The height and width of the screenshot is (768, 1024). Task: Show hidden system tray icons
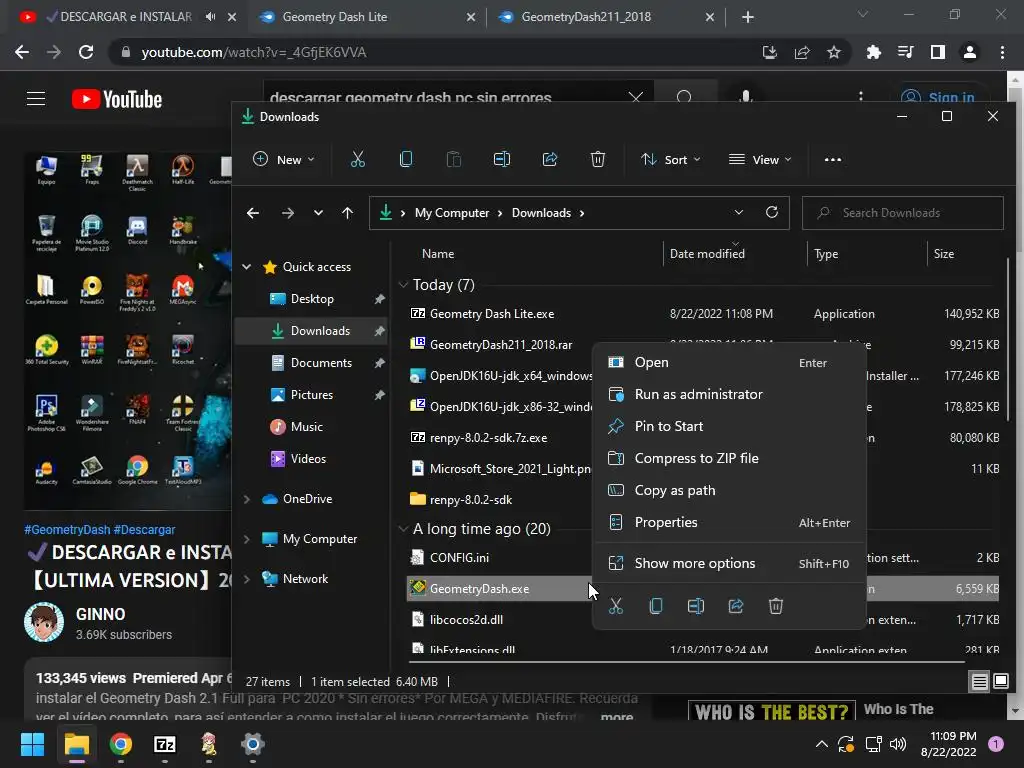pos(822,744)
